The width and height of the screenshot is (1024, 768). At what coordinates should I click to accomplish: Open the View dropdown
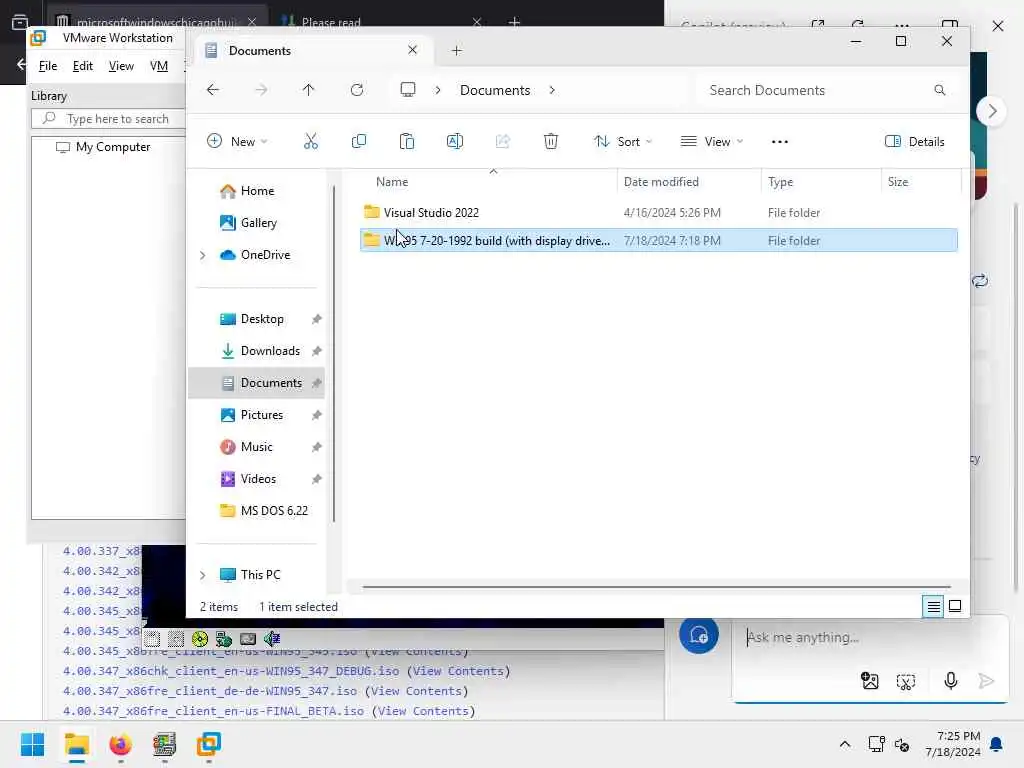712,142
